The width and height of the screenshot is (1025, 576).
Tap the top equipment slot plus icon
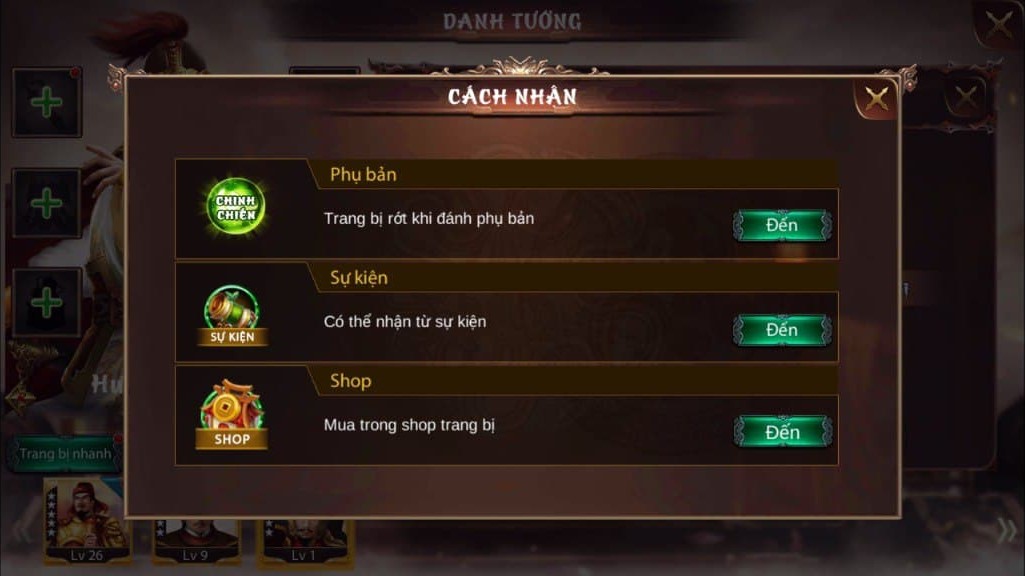click(x=46, y=103)
